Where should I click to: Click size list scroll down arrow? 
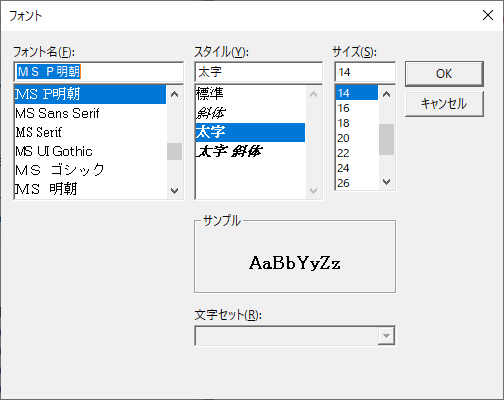(x=387, y=182)
